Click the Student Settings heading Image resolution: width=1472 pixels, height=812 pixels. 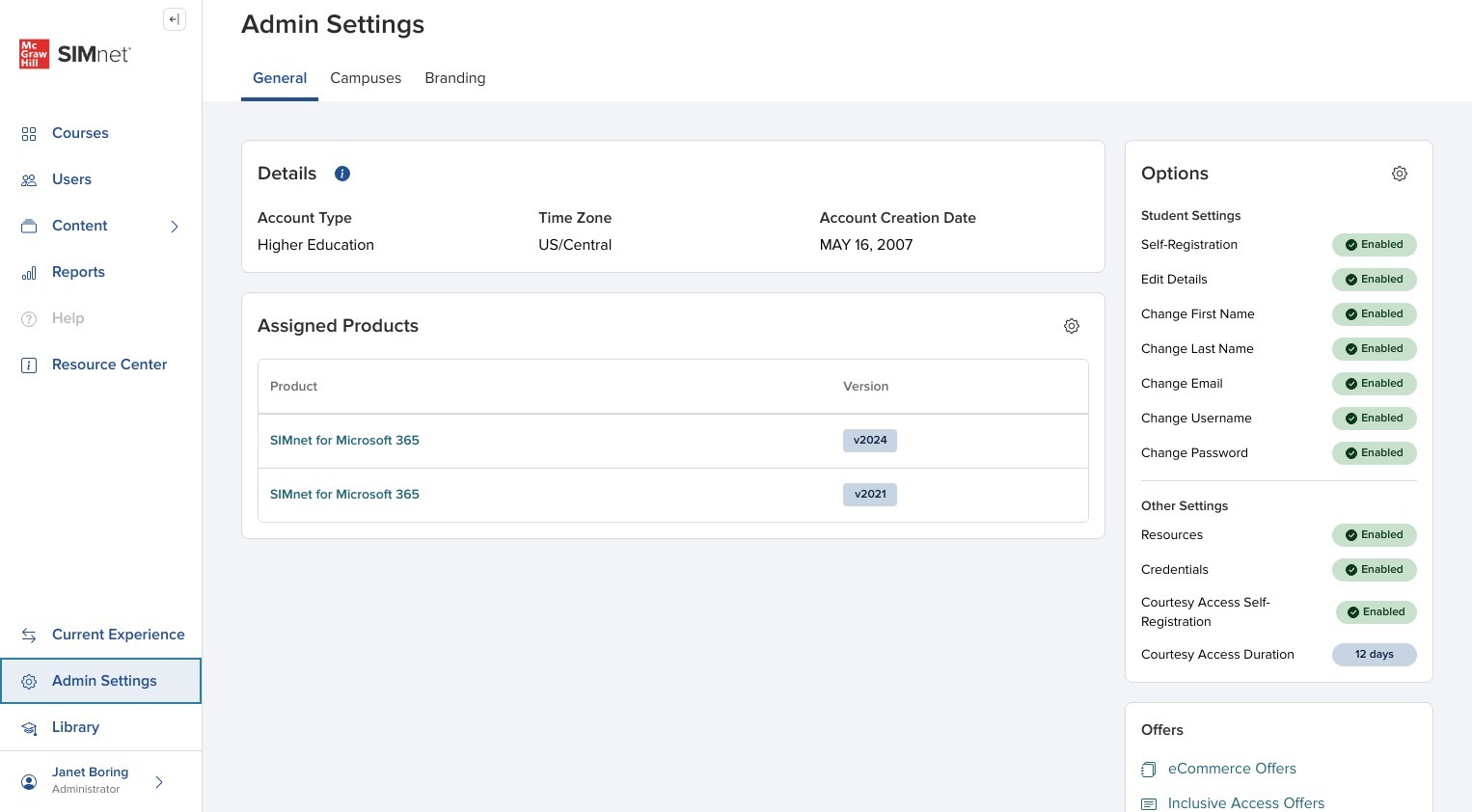pos(1190,216)
